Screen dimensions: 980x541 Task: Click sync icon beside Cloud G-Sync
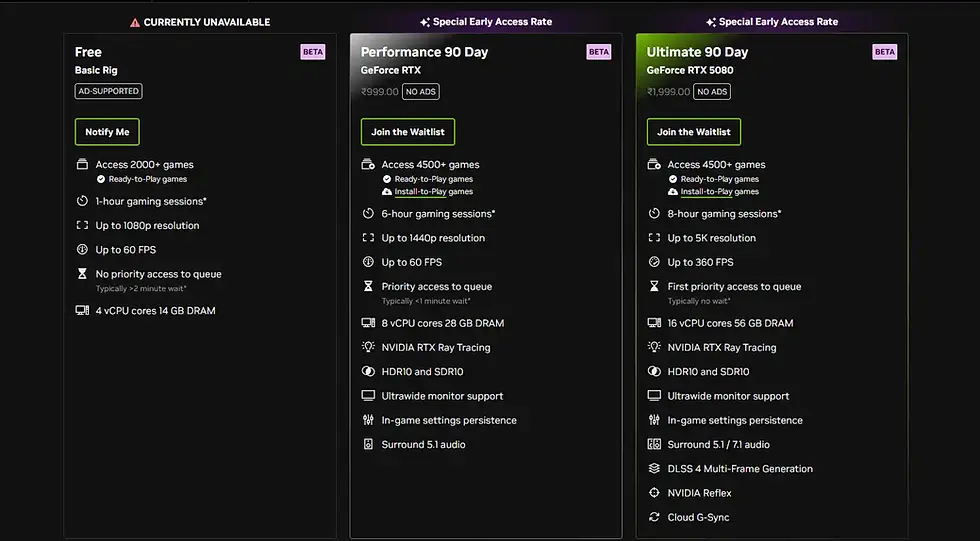654,517
